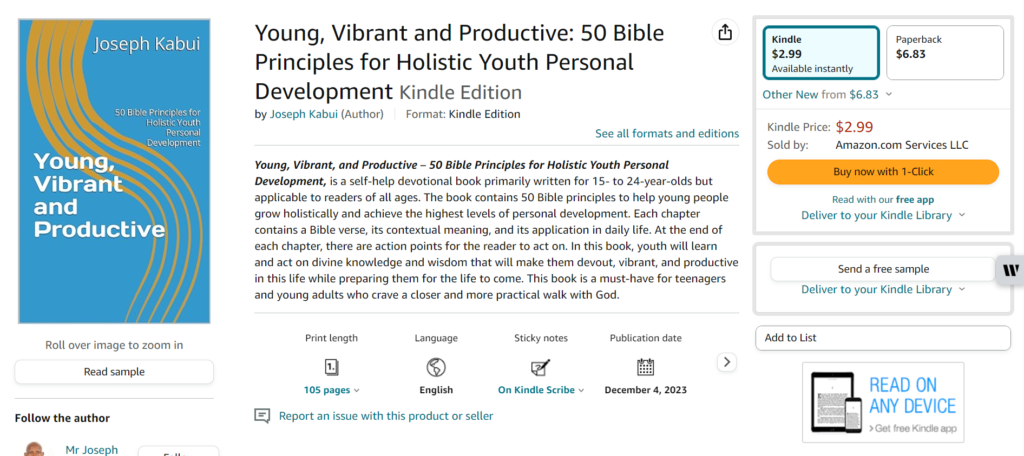
Task: Expand the On Kindle Scribe dropdown
Action: (541, 390)
